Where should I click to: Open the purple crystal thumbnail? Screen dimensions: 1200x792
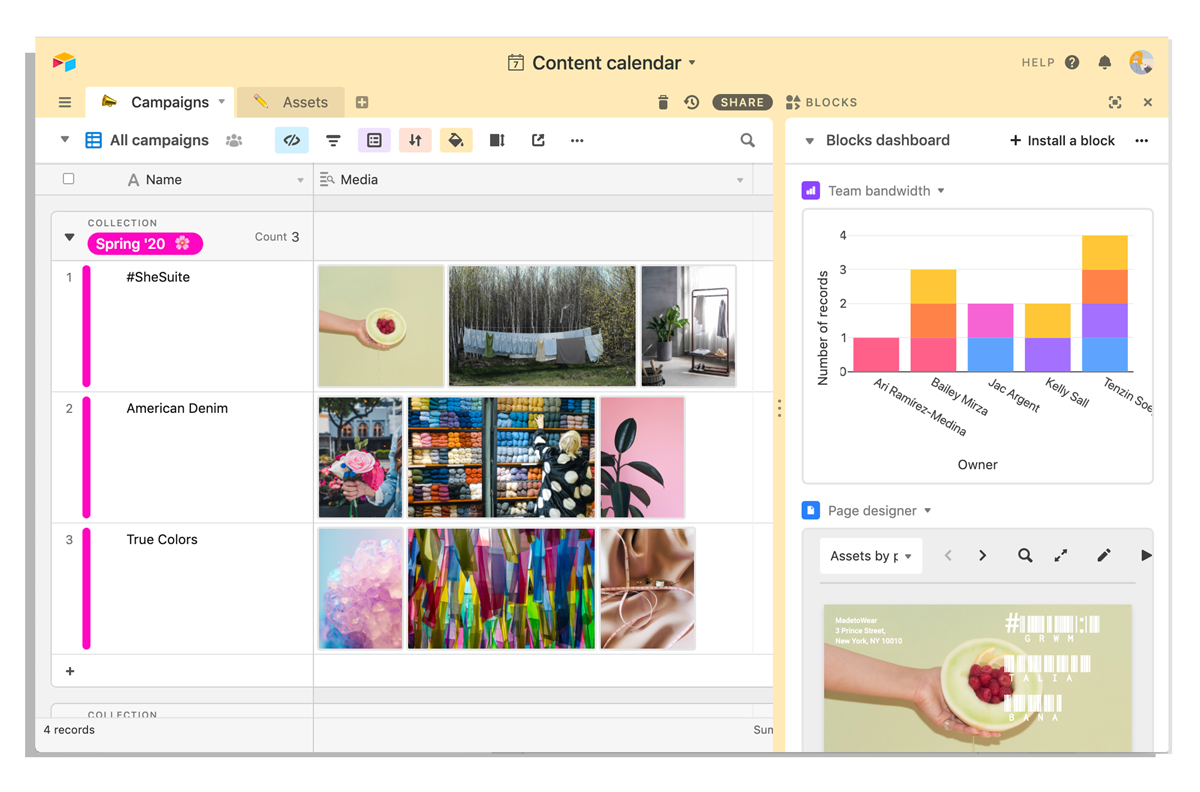(360, 588)
